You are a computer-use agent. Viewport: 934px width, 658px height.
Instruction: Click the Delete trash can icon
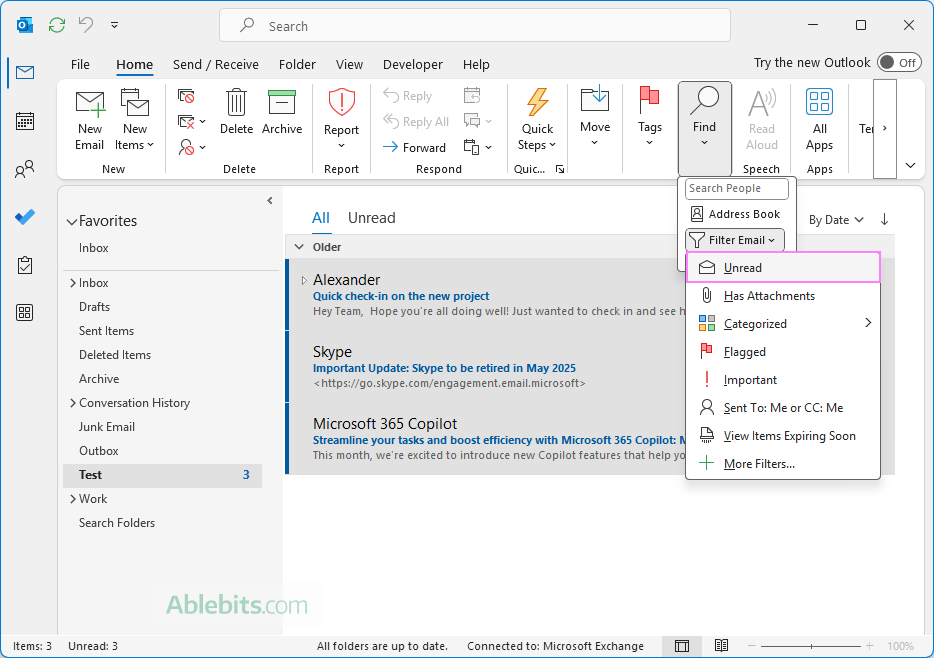(236, 104)
